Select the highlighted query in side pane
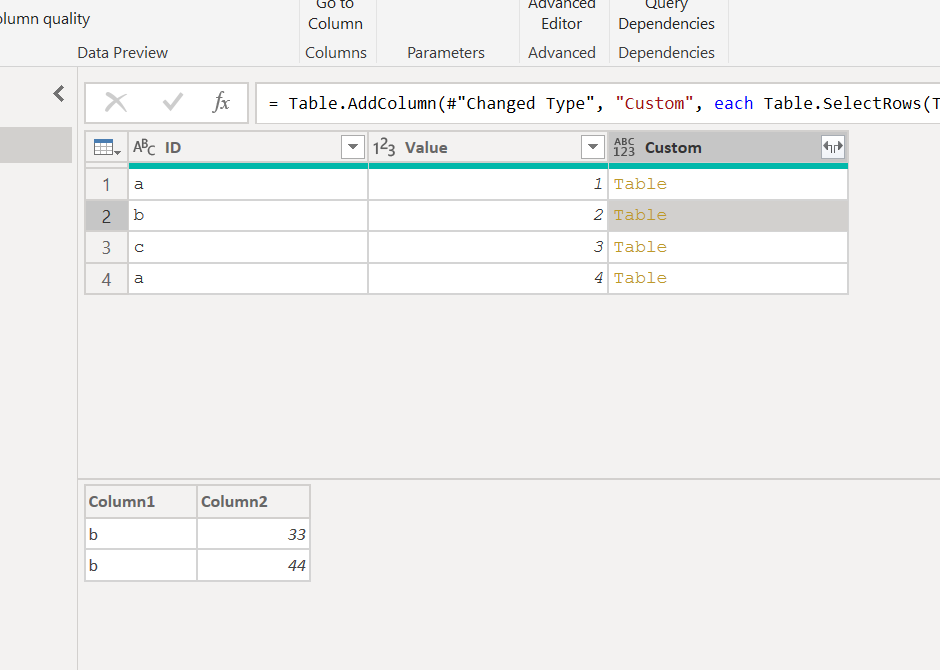940x670 pixels. coord(36,145)
